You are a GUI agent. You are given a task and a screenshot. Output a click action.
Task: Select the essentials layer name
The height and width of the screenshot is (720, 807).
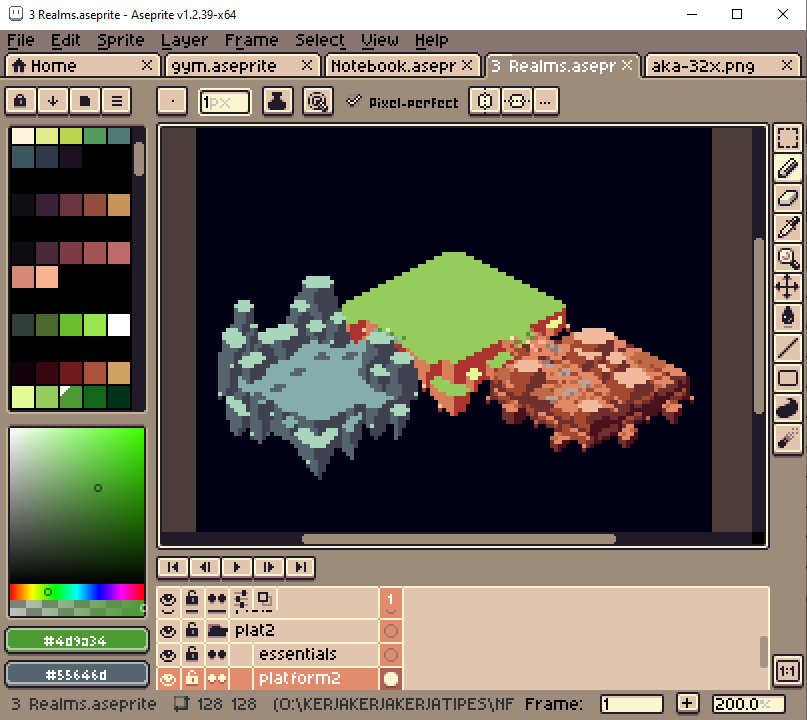297,654
